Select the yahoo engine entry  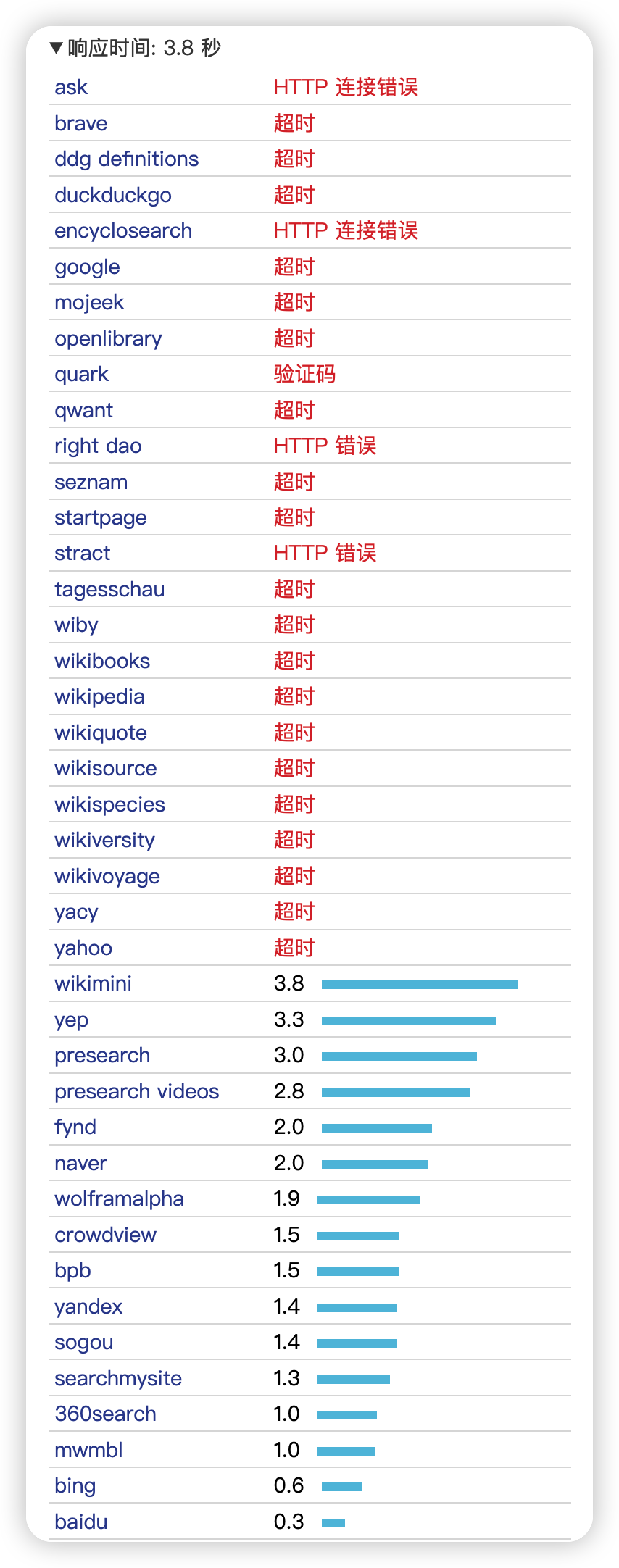(83, 948)
